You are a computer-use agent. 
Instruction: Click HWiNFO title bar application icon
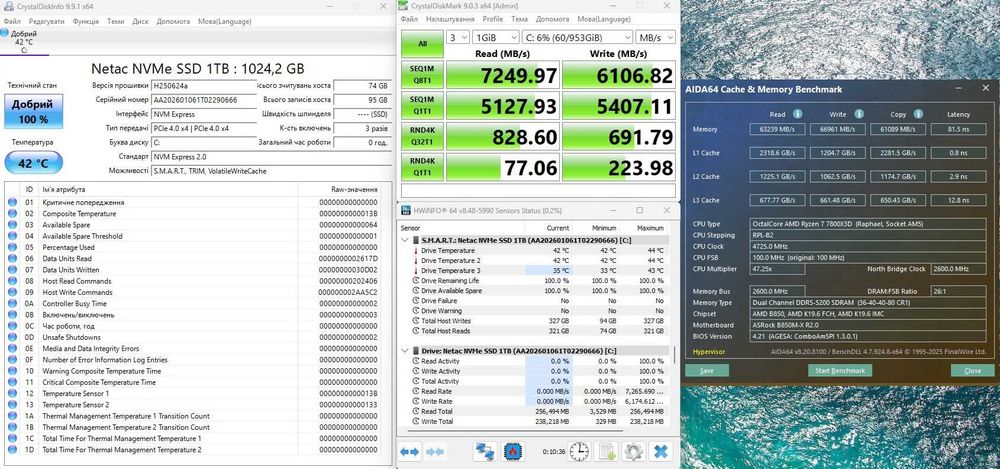[404, 210]
